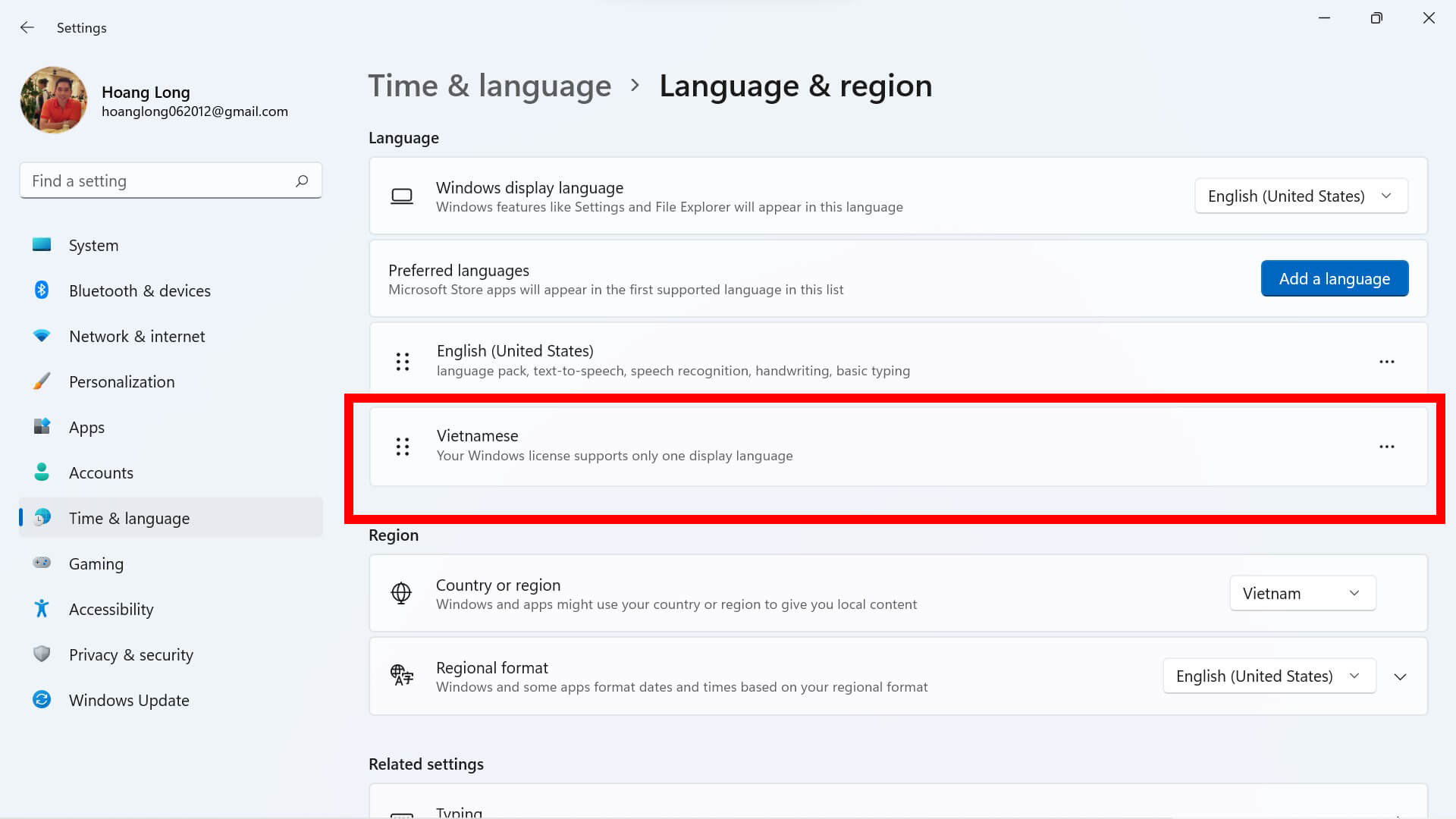The image size is (1456, 819).
Task: Open more options for English (United States)
Action: click(1387, 362)
